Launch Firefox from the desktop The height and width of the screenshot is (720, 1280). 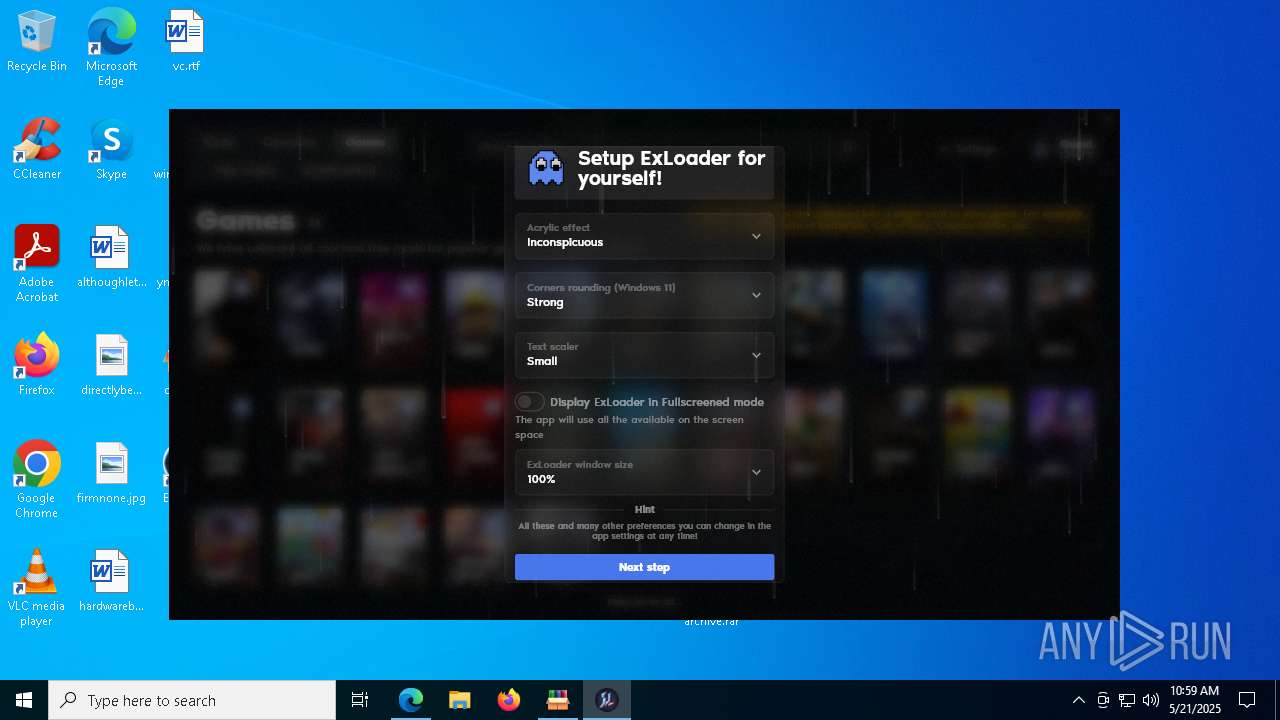coord(37,366)
